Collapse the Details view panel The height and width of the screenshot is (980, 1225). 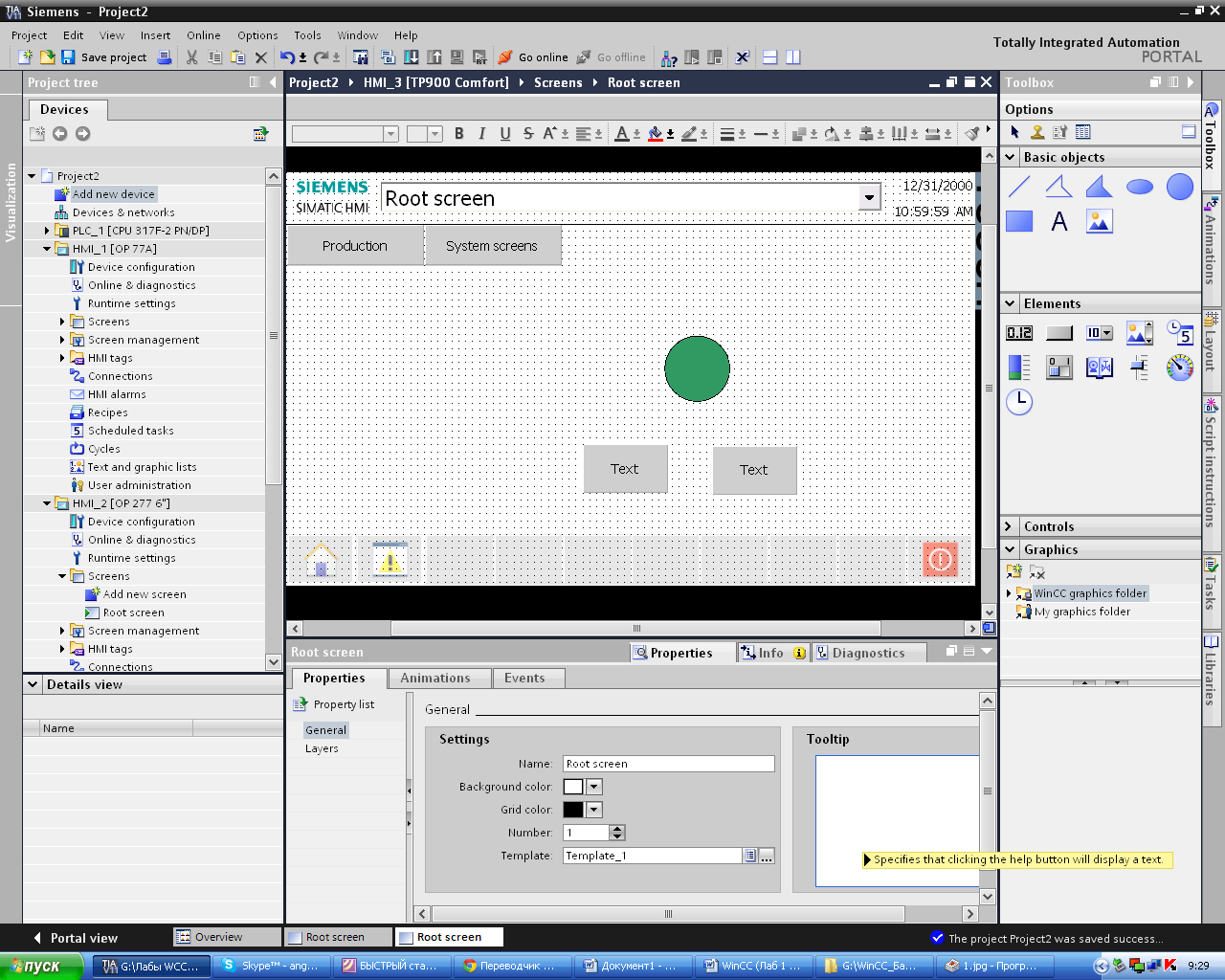tap(33, 684)
